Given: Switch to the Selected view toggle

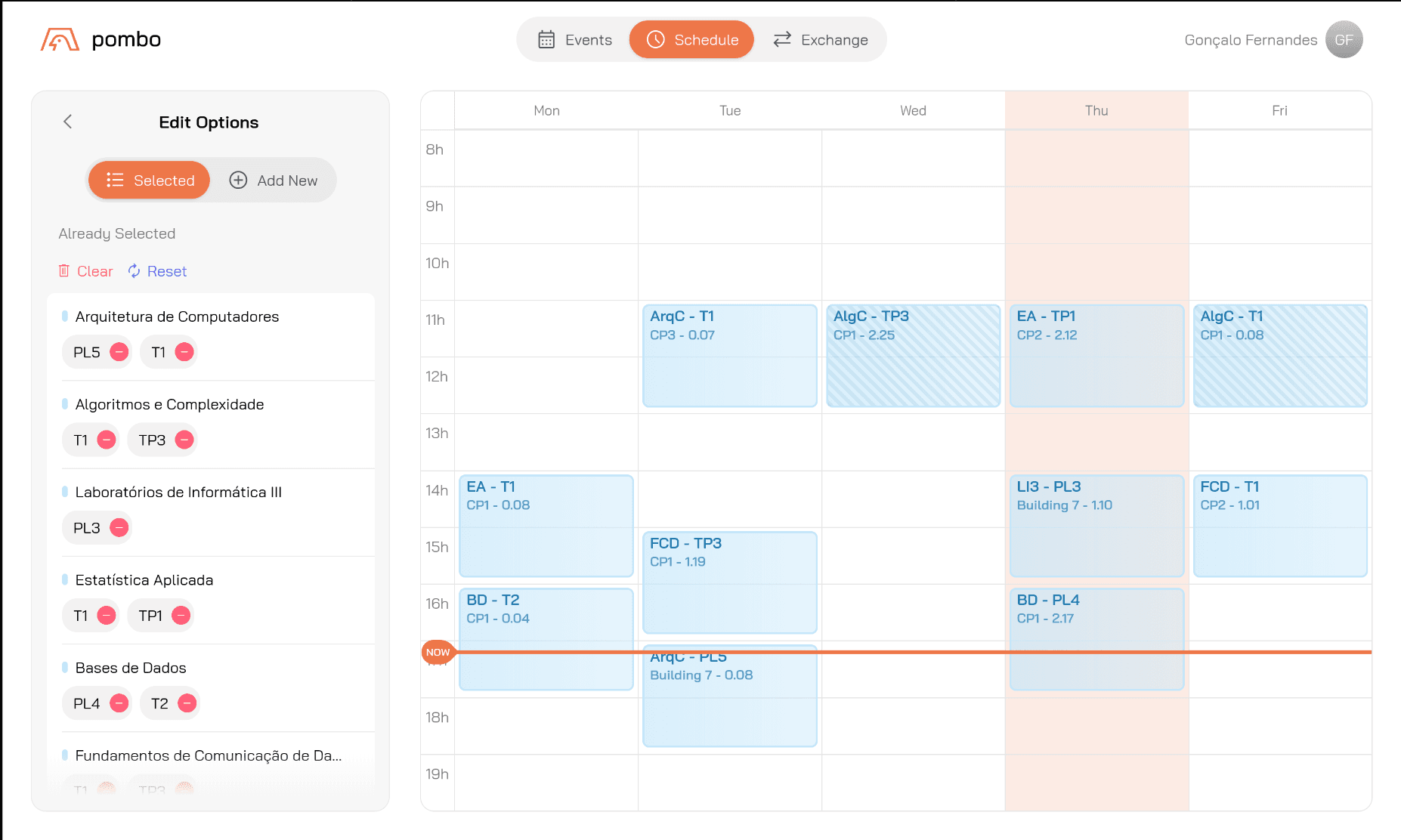Looking at the screenshot, I should pos(150,181).
